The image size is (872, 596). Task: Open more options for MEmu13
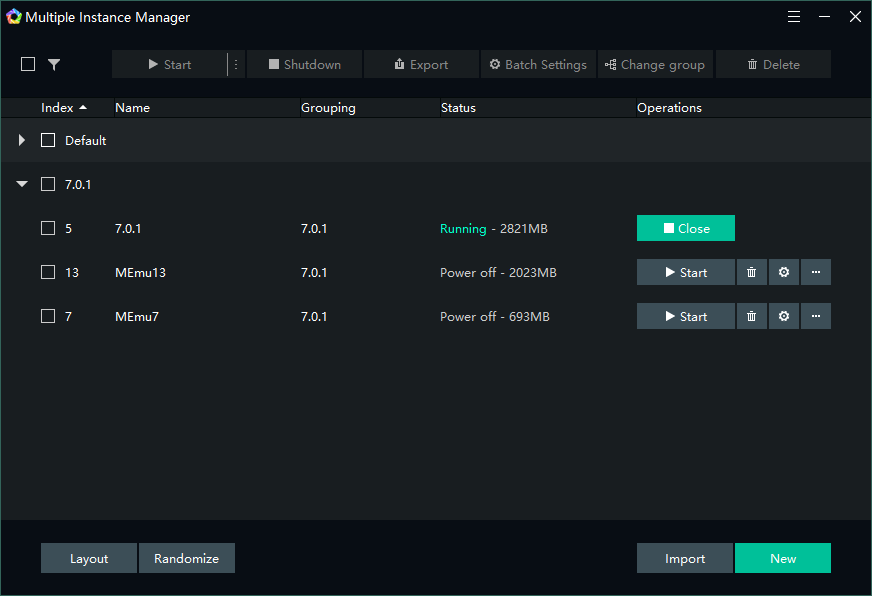816,272
